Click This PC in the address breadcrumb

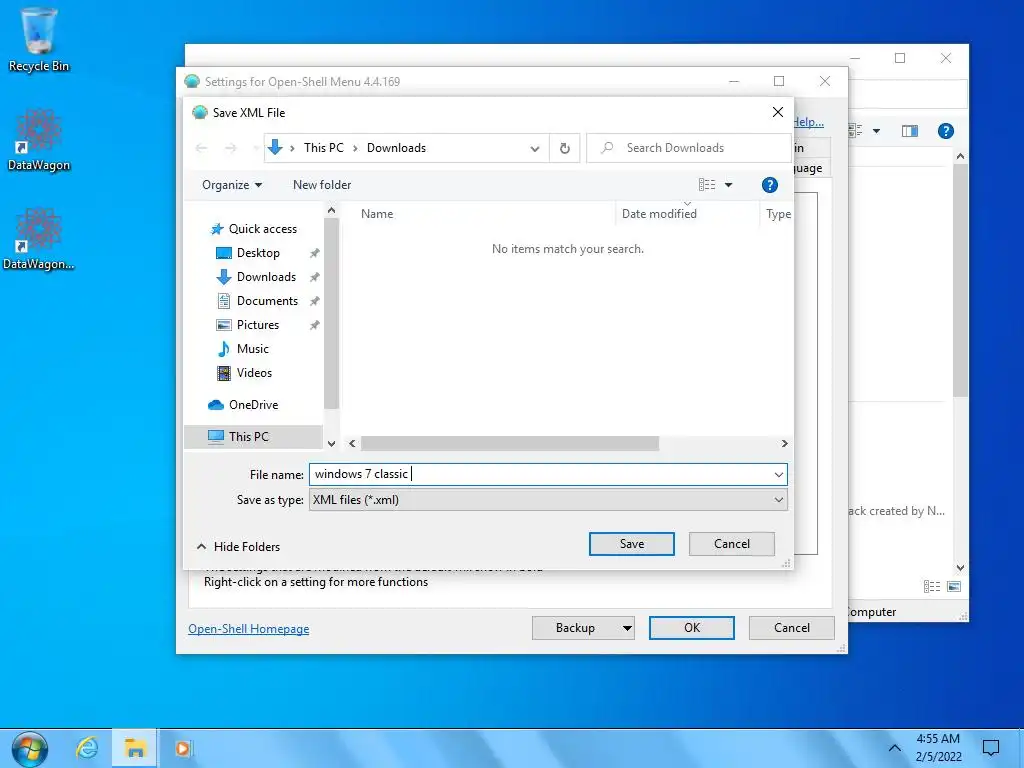tap(324, 148)
